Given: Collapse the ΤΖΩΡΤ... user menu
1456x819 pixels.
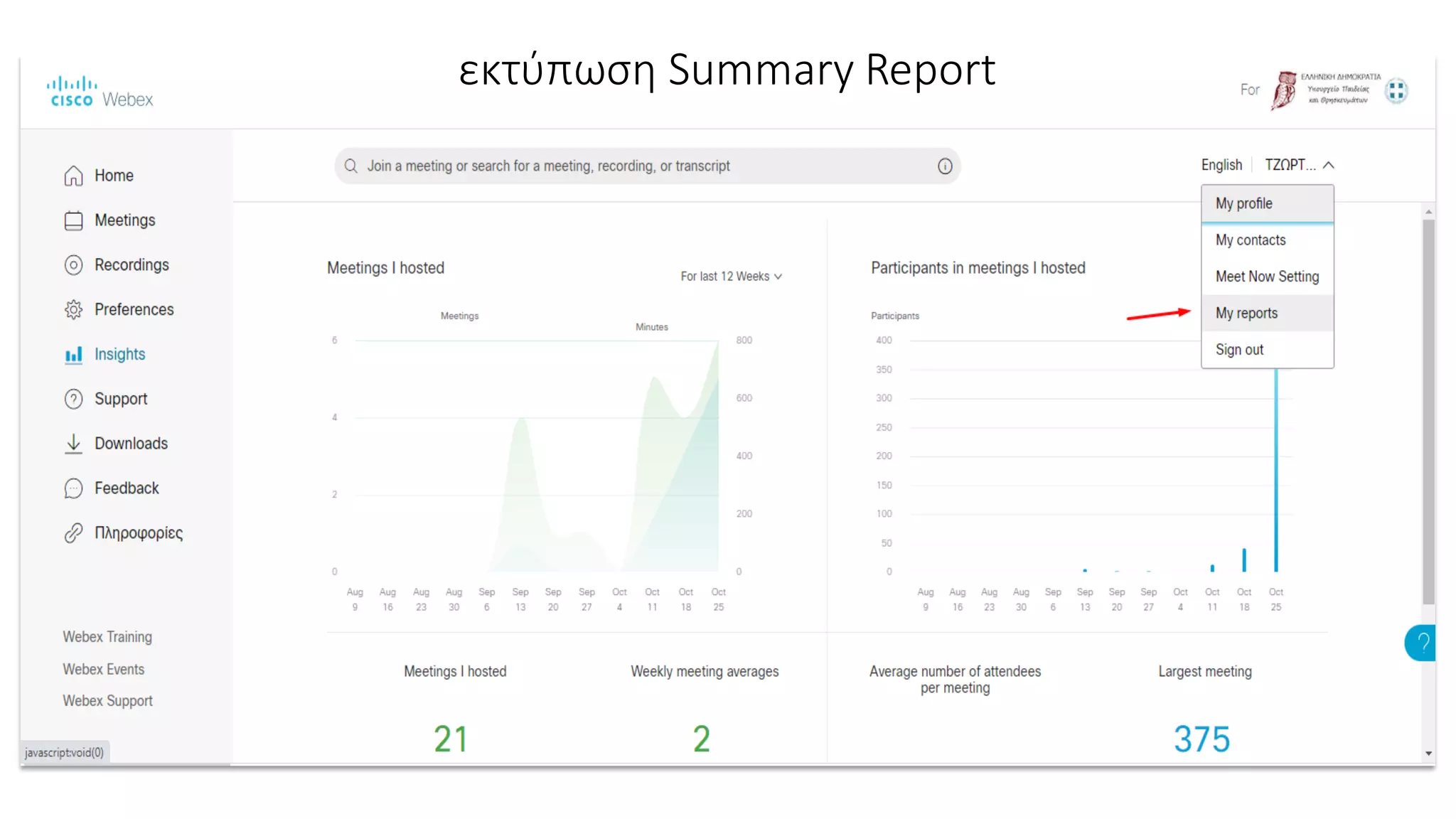Looking at the screenshot, I should coord(1299,165).
